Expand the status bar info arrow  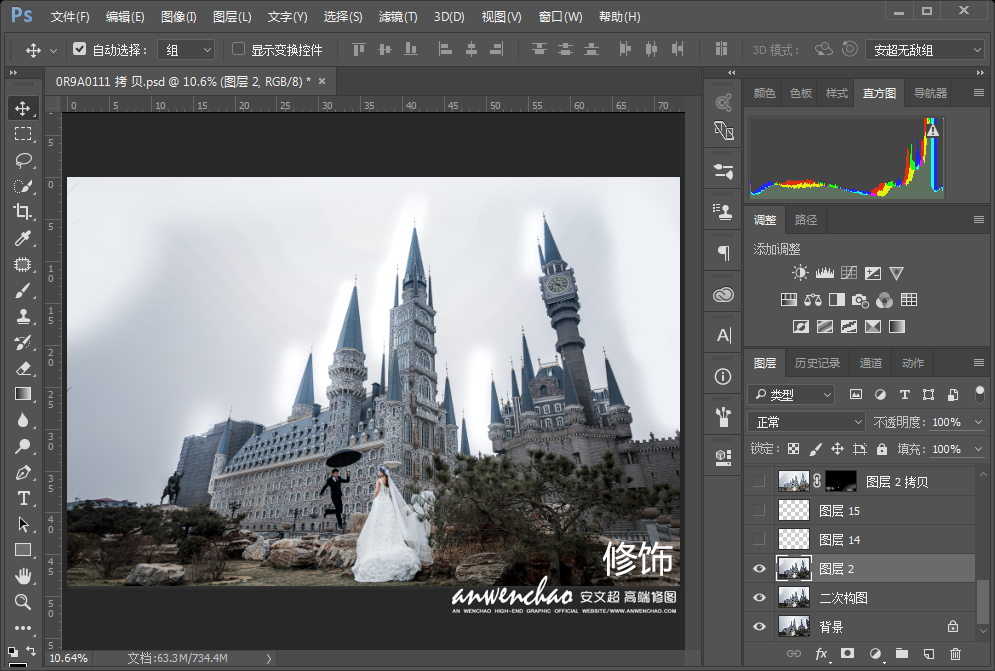point(269,658)
